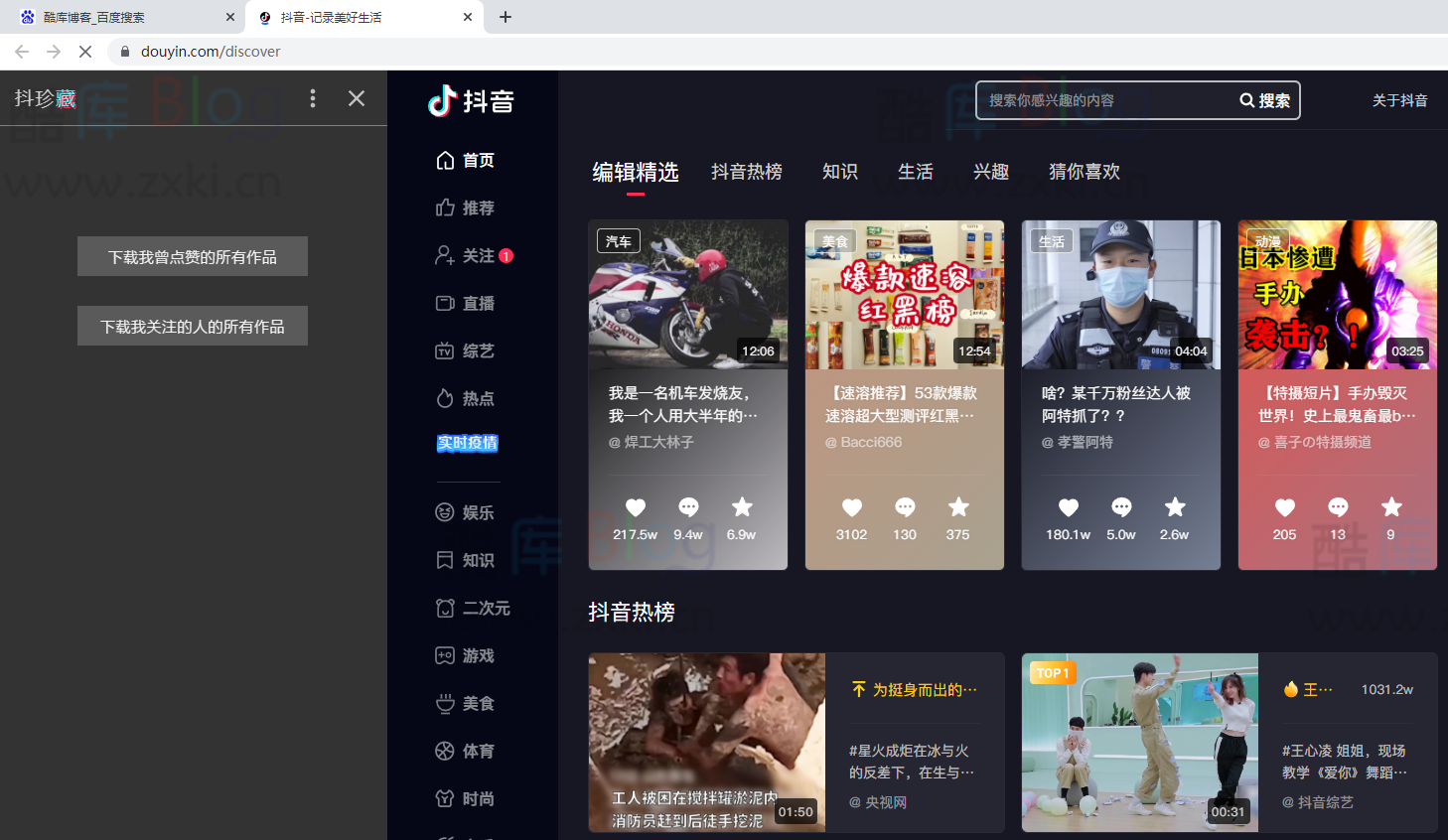
Task: Open the 热点 flame icon
Action: tap(443, 398)
